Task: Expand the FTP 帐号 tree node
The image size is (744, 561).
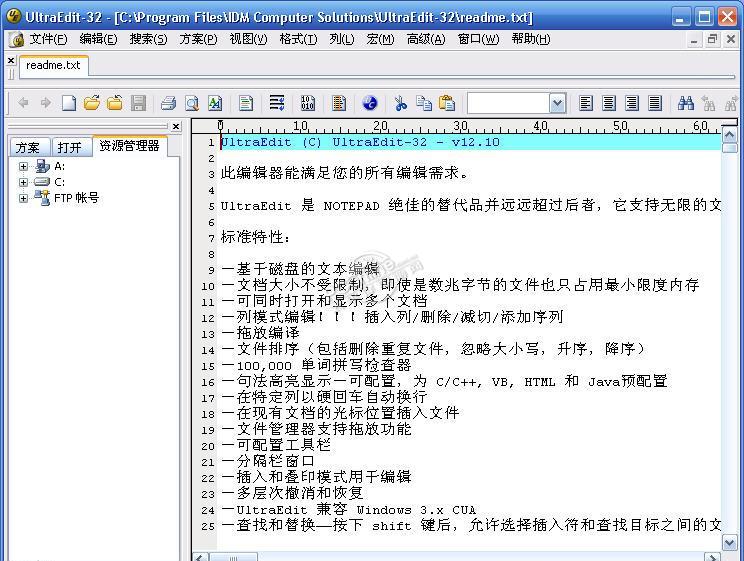Action: (23, 198)
